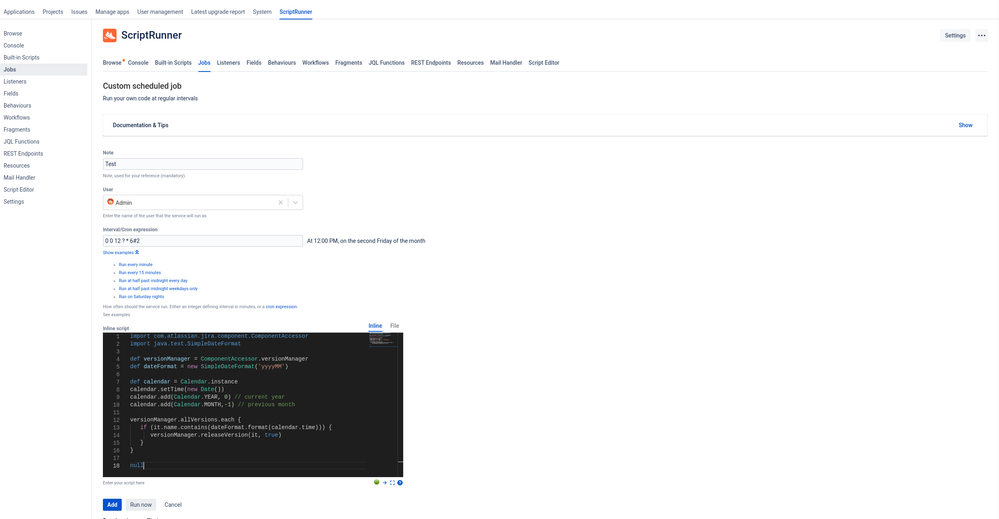Open the Fields tab

254,63
